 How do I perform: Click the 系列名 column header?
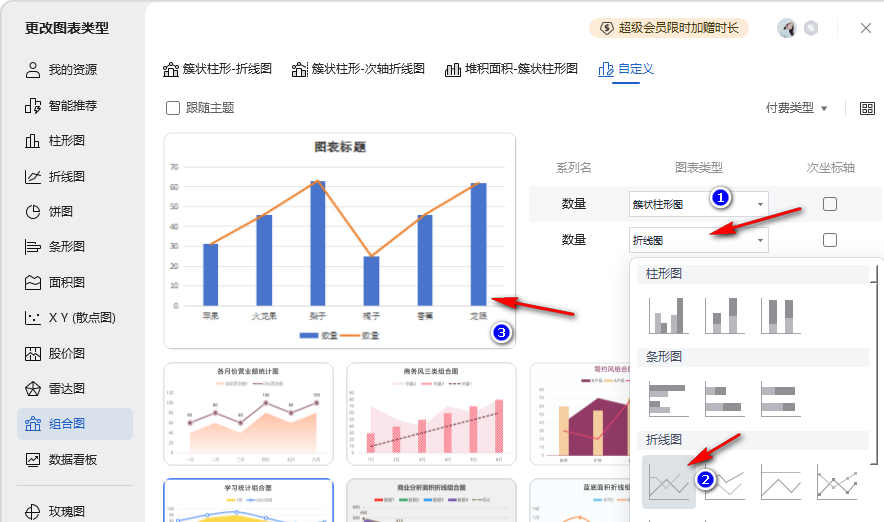coord(574,167)
